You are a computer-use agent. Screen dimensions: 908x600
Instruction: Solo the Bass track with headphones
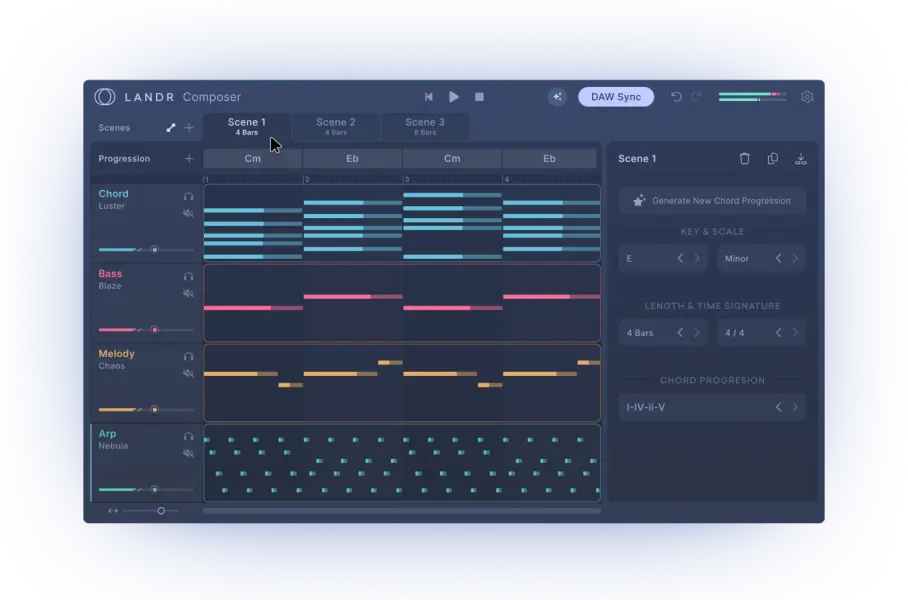188,276
